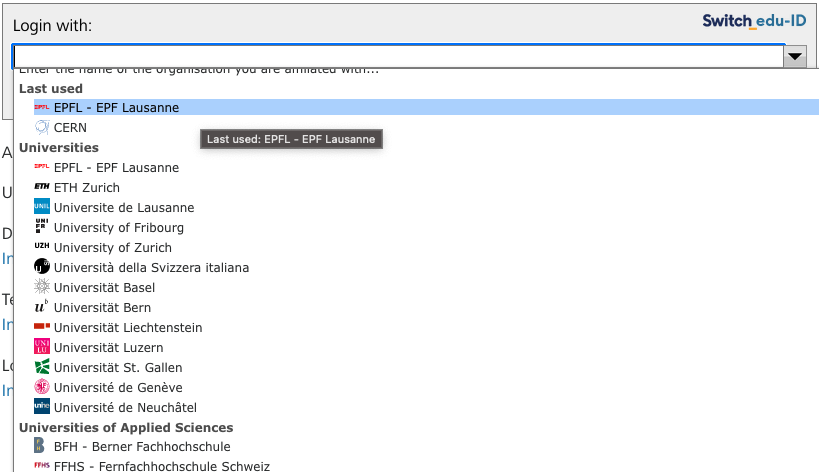This screenshot has height=472, width=819.
Task: Pick Università della Svizzera italiana
Action: coord(151,268)
